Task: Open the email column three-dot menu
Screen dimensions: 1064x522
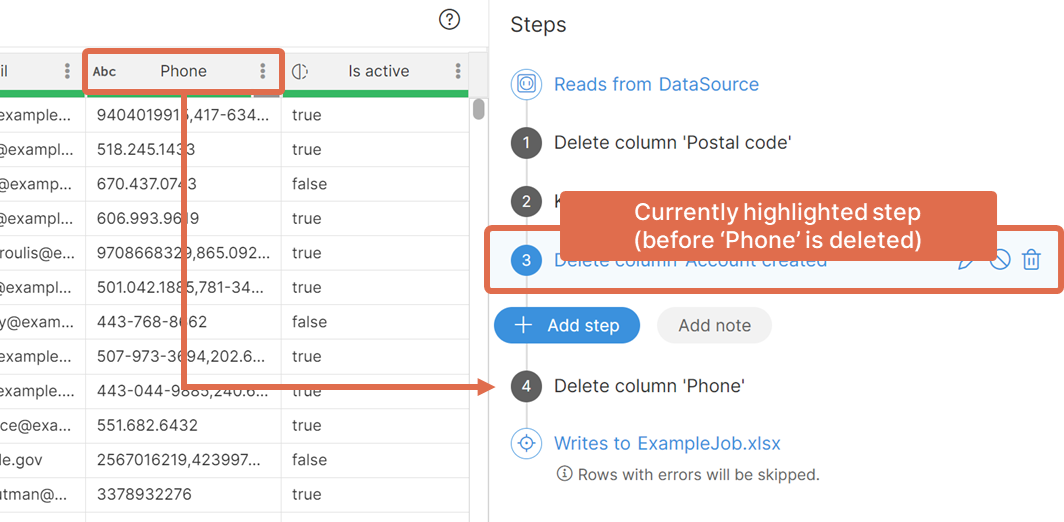Action: (67, 71)
